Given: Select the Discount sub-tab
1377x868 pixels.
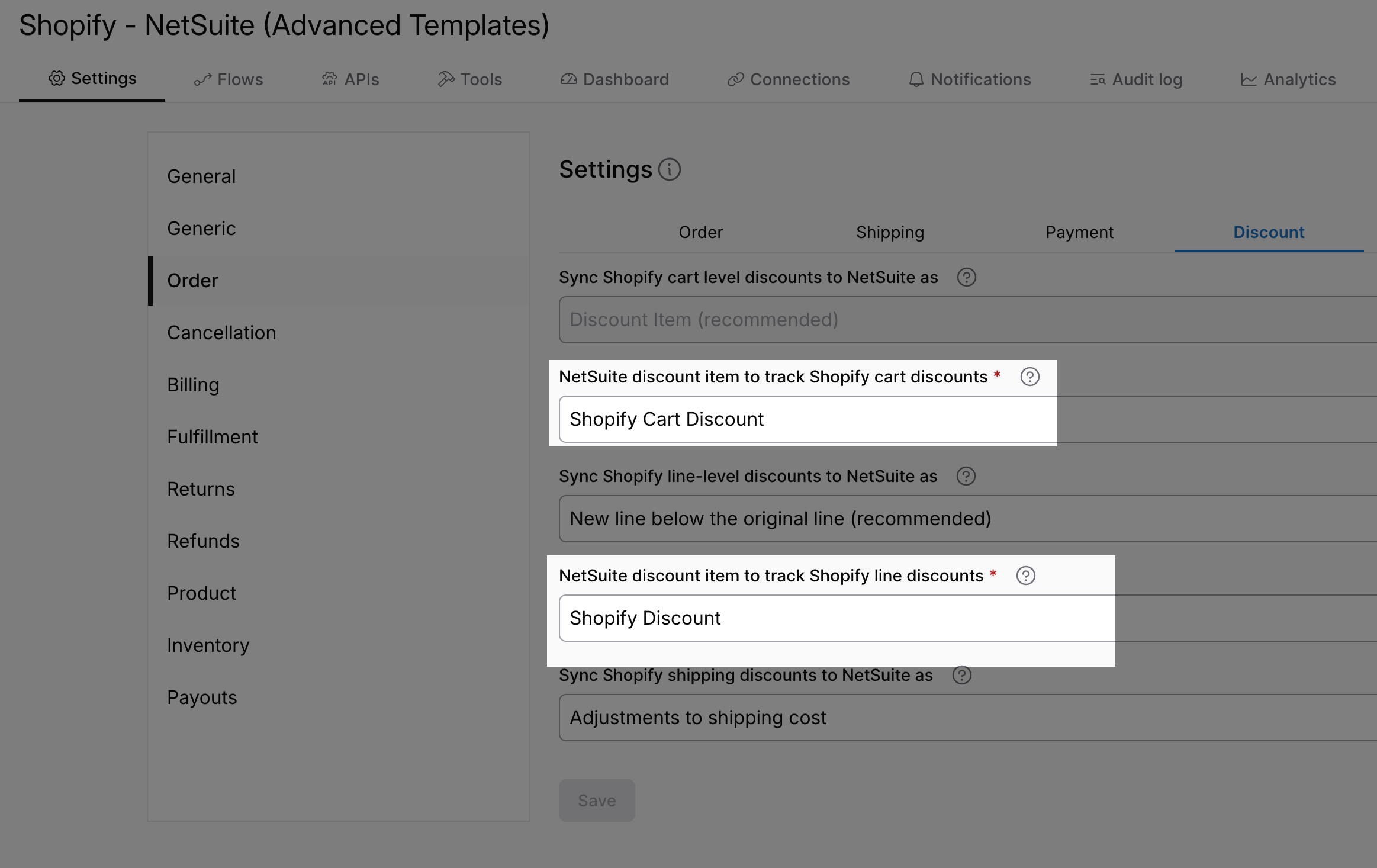Looking at the screenshot, I should click(x=1269, y=232).
